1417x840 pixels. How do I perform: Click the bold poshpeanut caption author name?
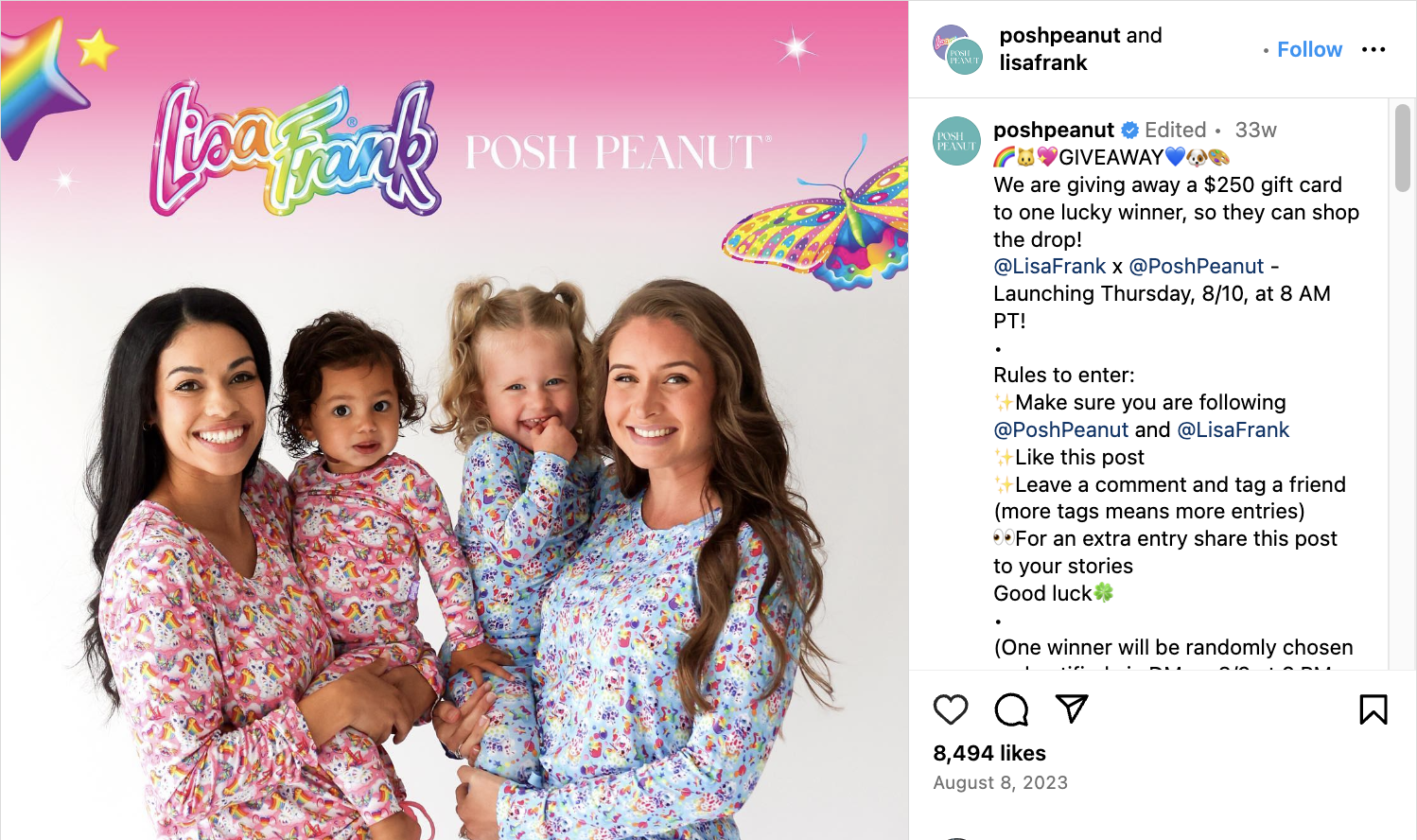pyautogui.click(x=1054, y=130)
